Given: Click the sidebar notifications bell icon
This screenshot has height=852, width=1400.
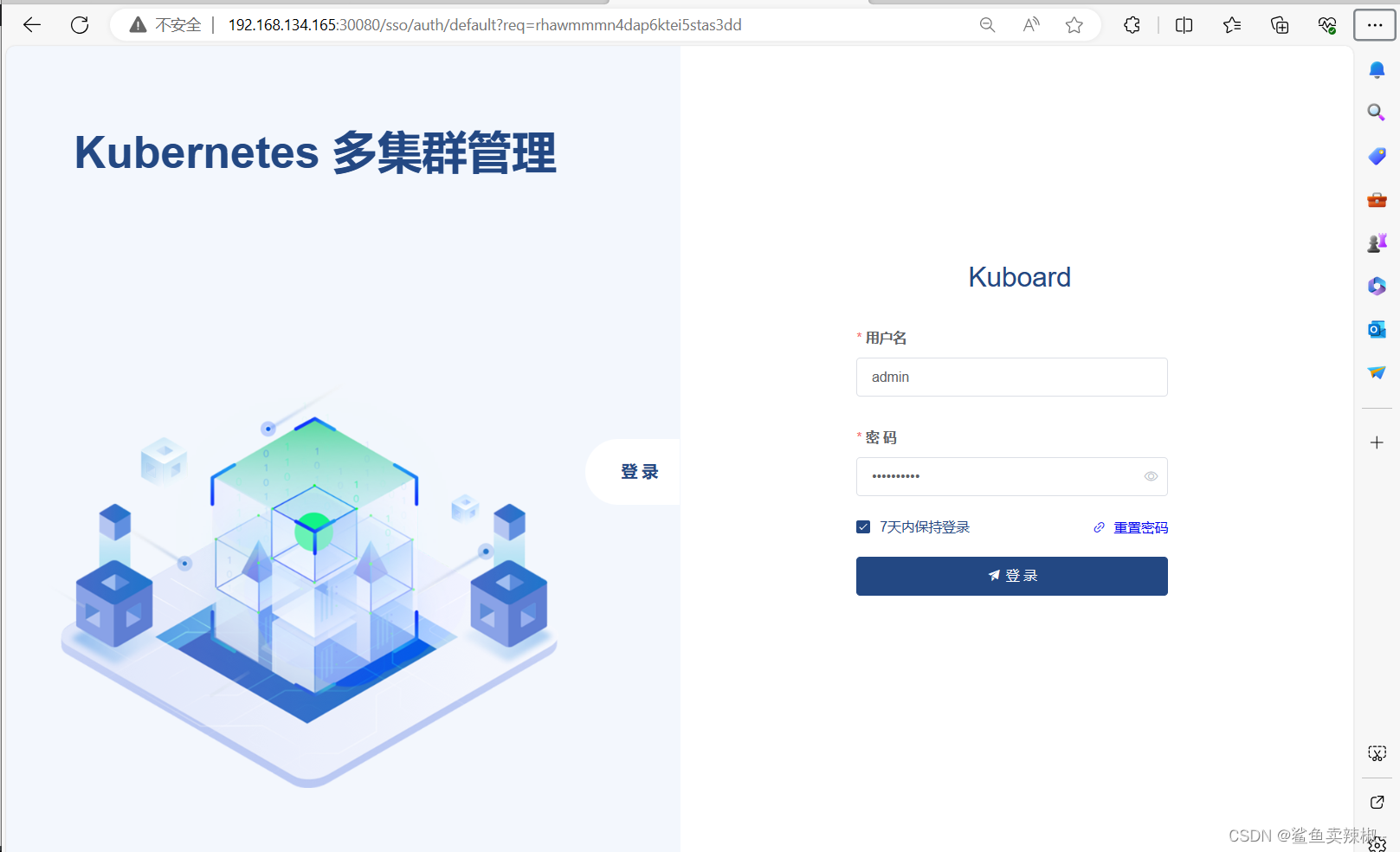Looking at the screenshot, I should point(1377,70).
